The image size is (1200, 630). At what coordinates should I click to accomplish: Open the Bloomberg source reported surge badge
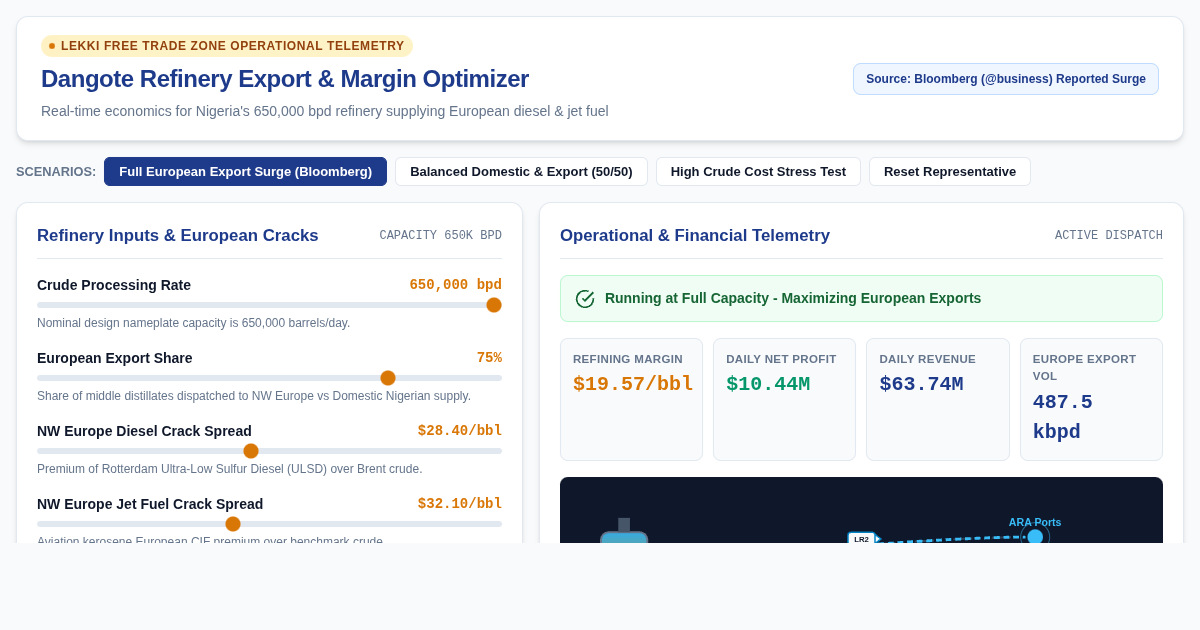[1006, 79]
